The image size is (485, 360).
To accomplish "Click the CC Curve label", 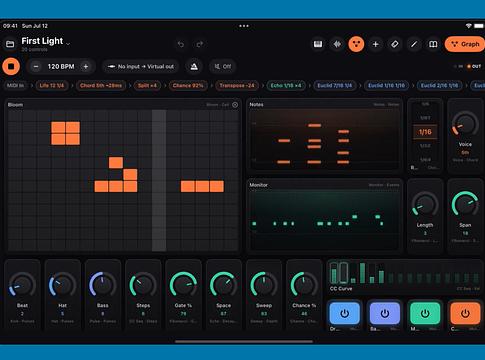I will (x=341, y=289).
